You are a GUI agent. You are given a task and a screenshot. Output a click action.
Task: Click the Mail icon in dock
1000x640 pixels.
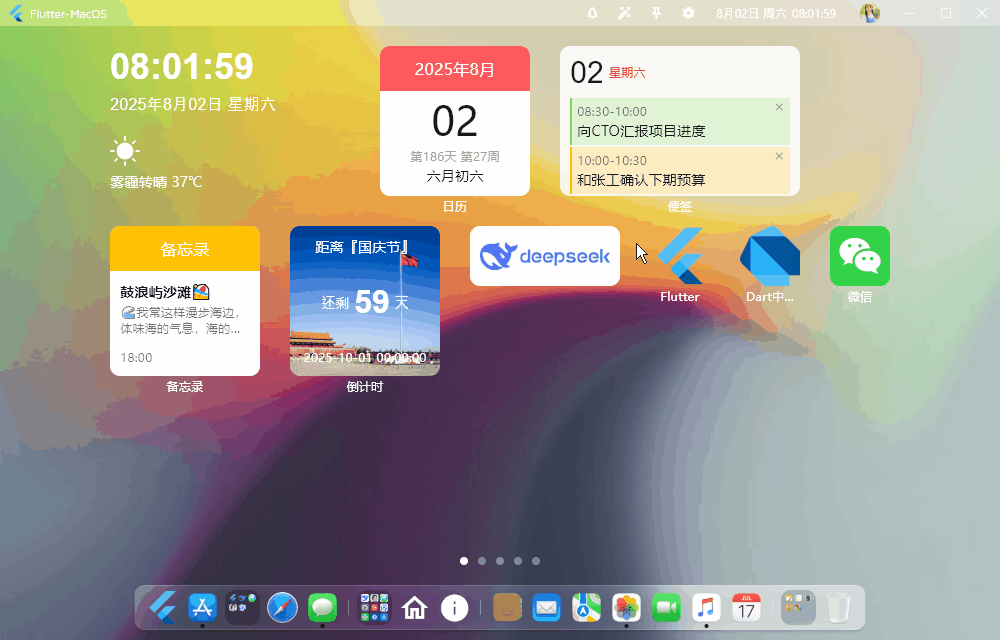click(546, 607)
